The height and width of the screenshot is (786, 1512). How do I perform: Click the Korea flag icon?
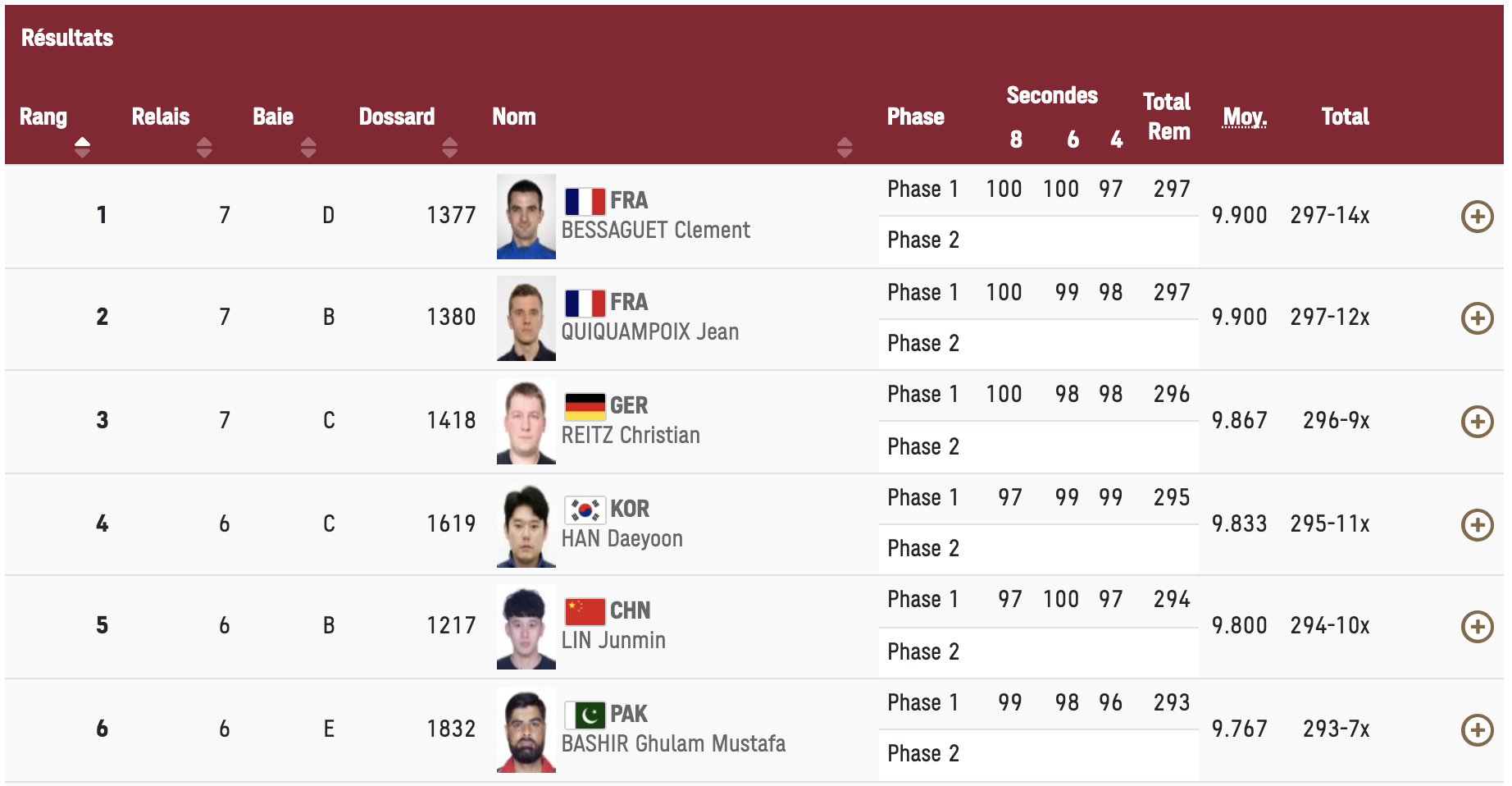click(585, 510)
